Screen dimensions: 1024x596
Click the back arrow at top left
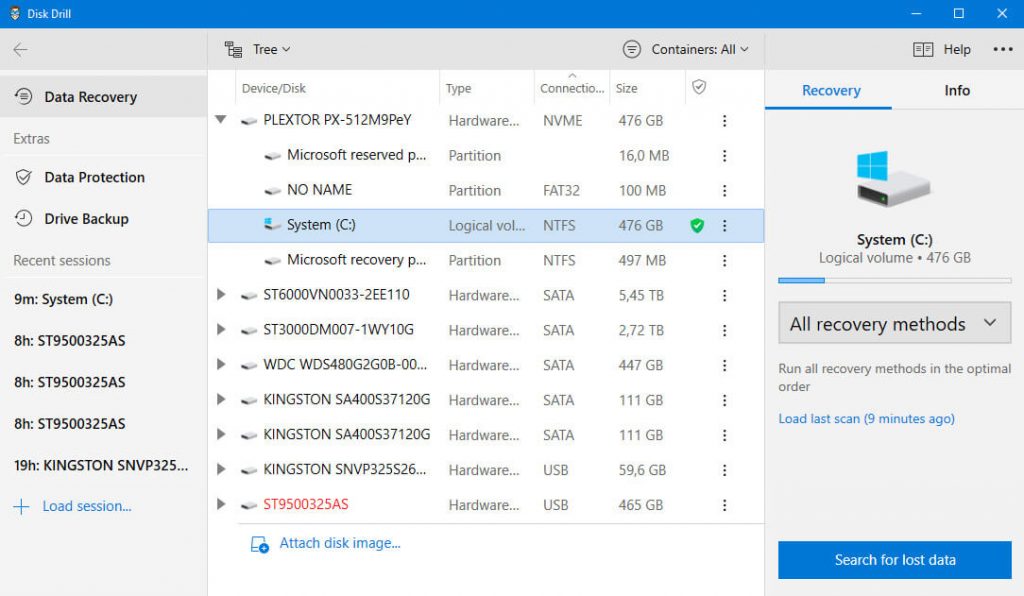click(20, 49)
